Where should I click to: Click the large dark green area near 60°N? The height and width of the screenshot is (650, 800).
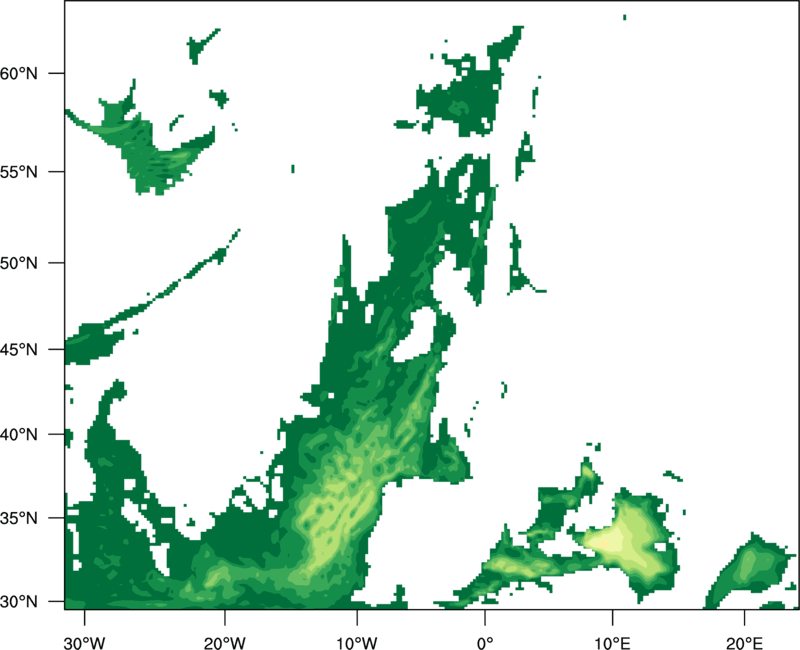(x=465, y=95)
